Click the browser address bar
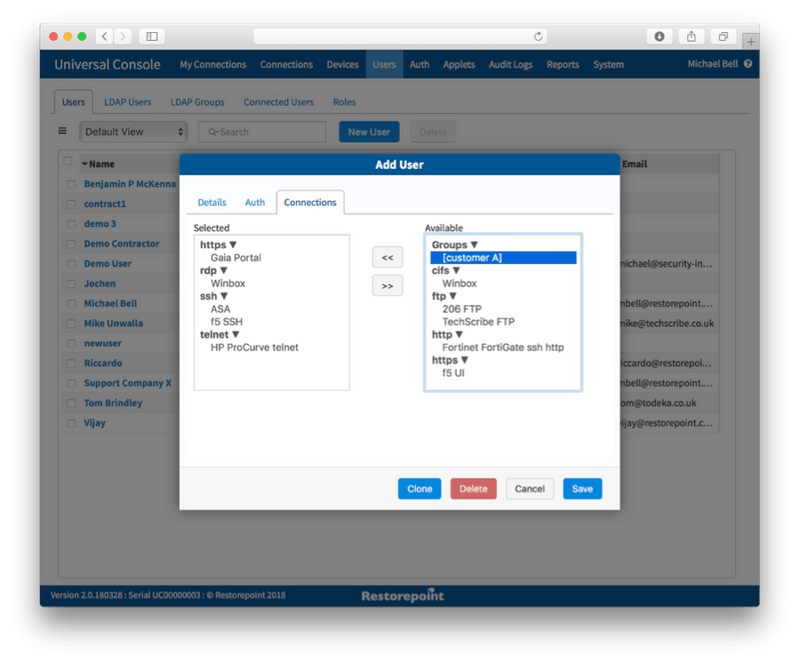Screen dimensions: 800x664 [400, 36]
